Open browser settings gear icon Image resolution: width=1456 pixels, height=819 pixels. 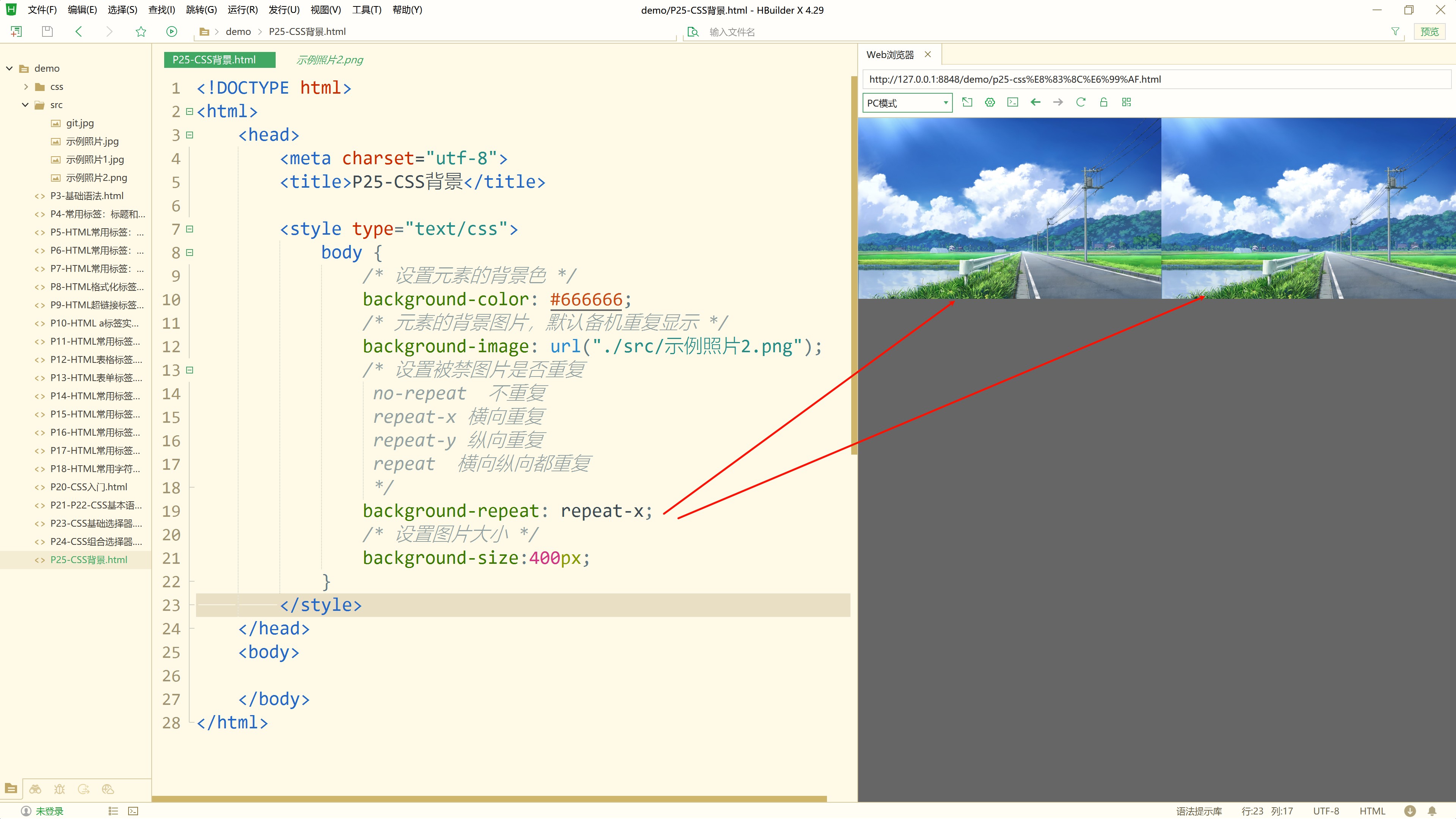coord(990,102)
